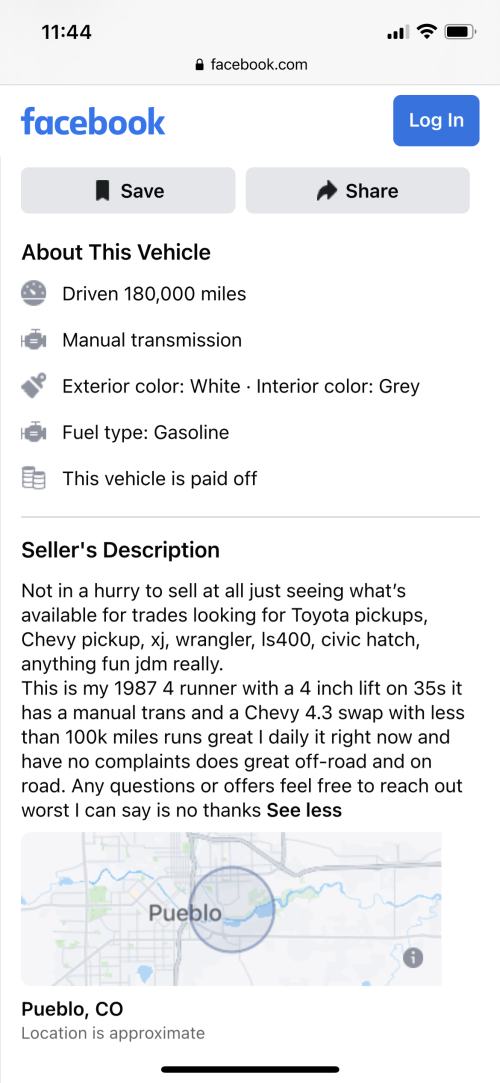Tap the Wi-Fi status icon
Screen dimensions: 500x1083
(427, 31)
